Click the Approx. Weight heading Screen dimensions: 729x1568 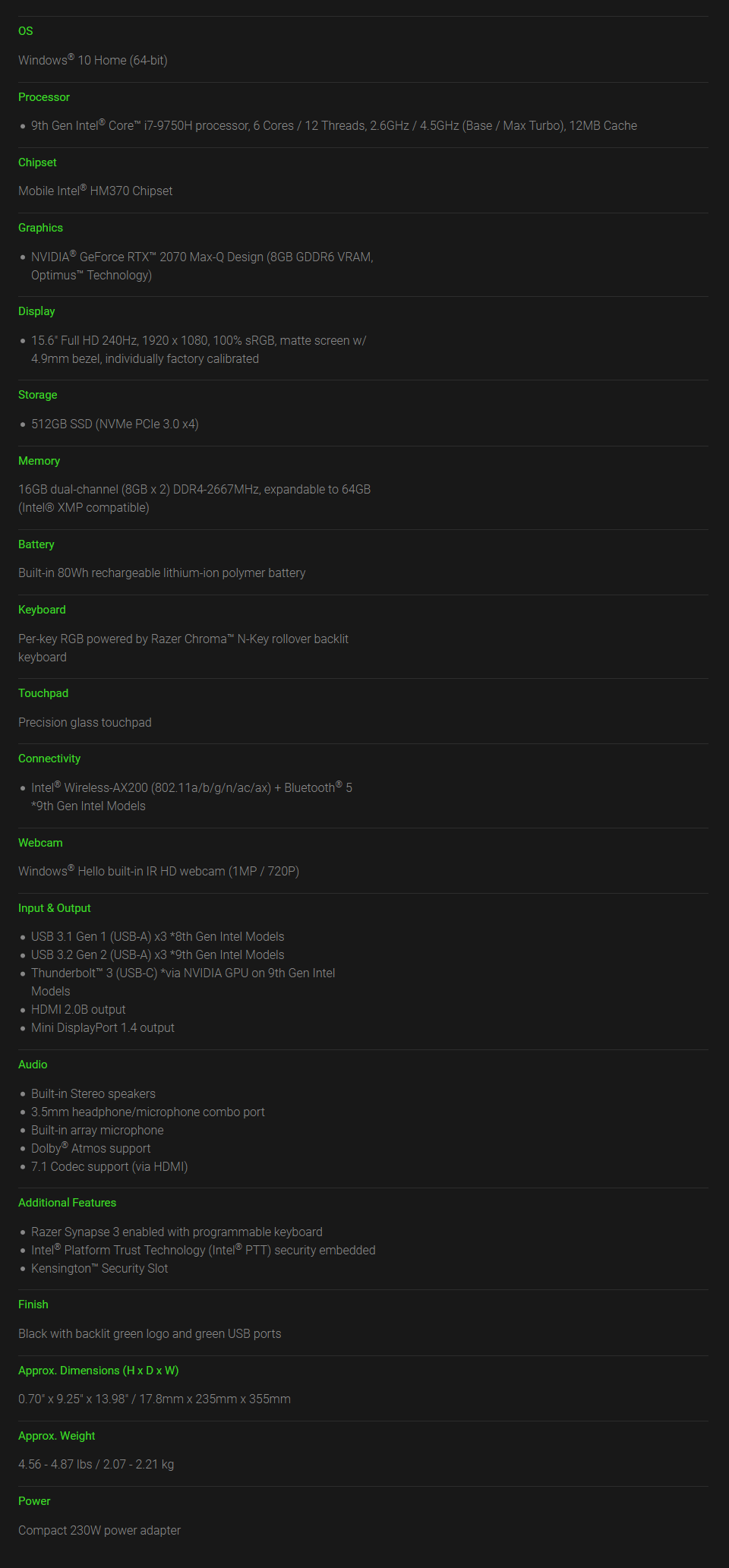point(57,1436)
